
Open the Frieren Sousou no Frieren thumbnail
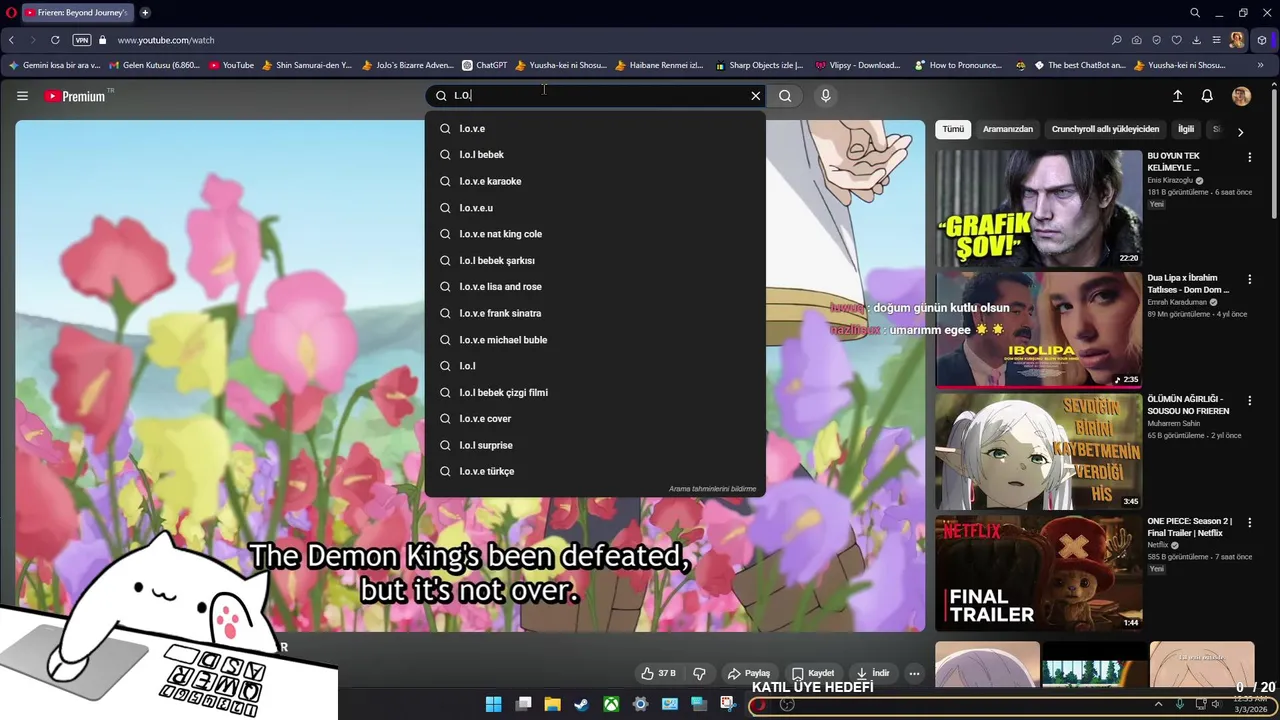[x=1038, y=451]
